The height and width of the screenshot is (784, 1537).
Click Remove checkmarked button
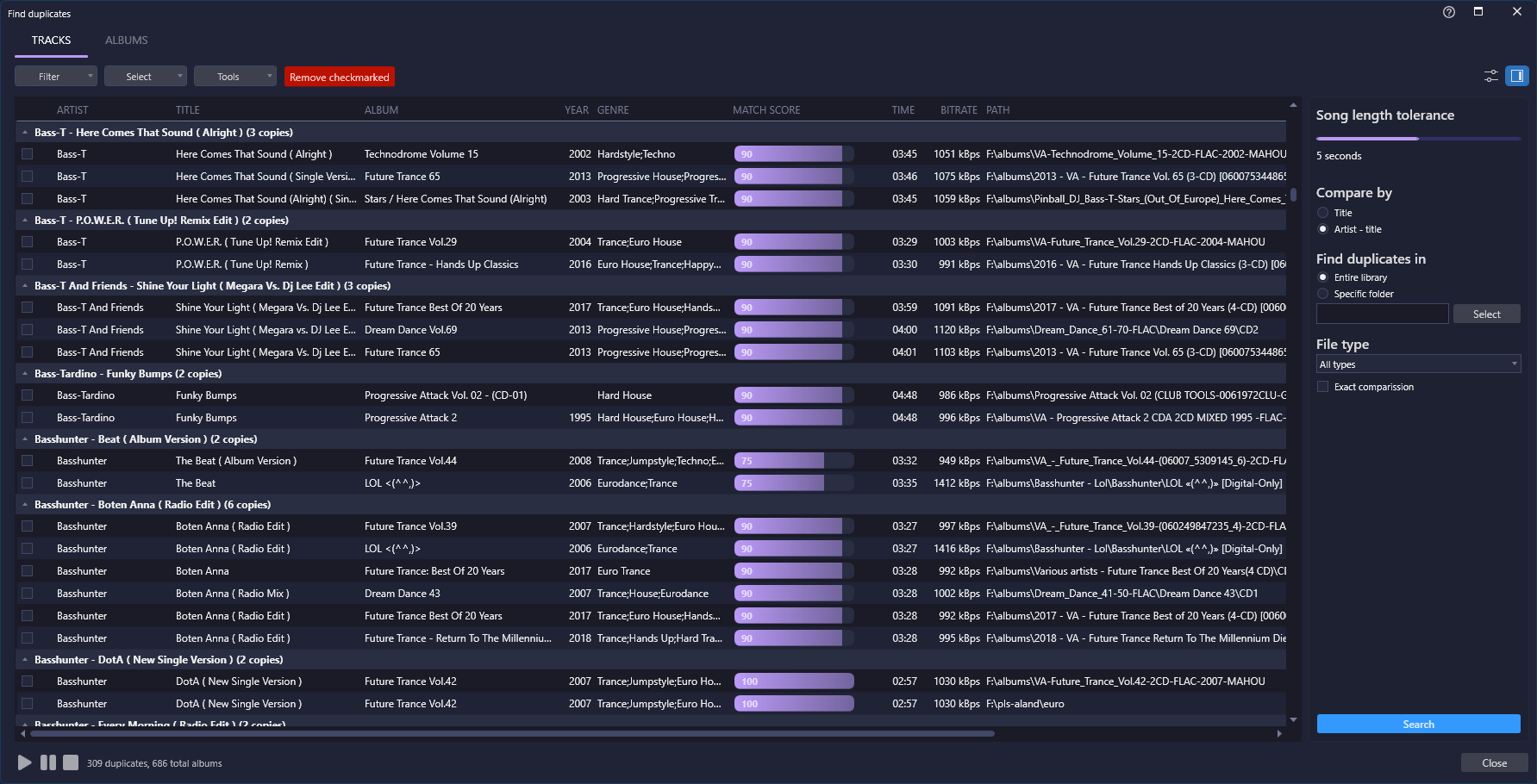[340, 77]
